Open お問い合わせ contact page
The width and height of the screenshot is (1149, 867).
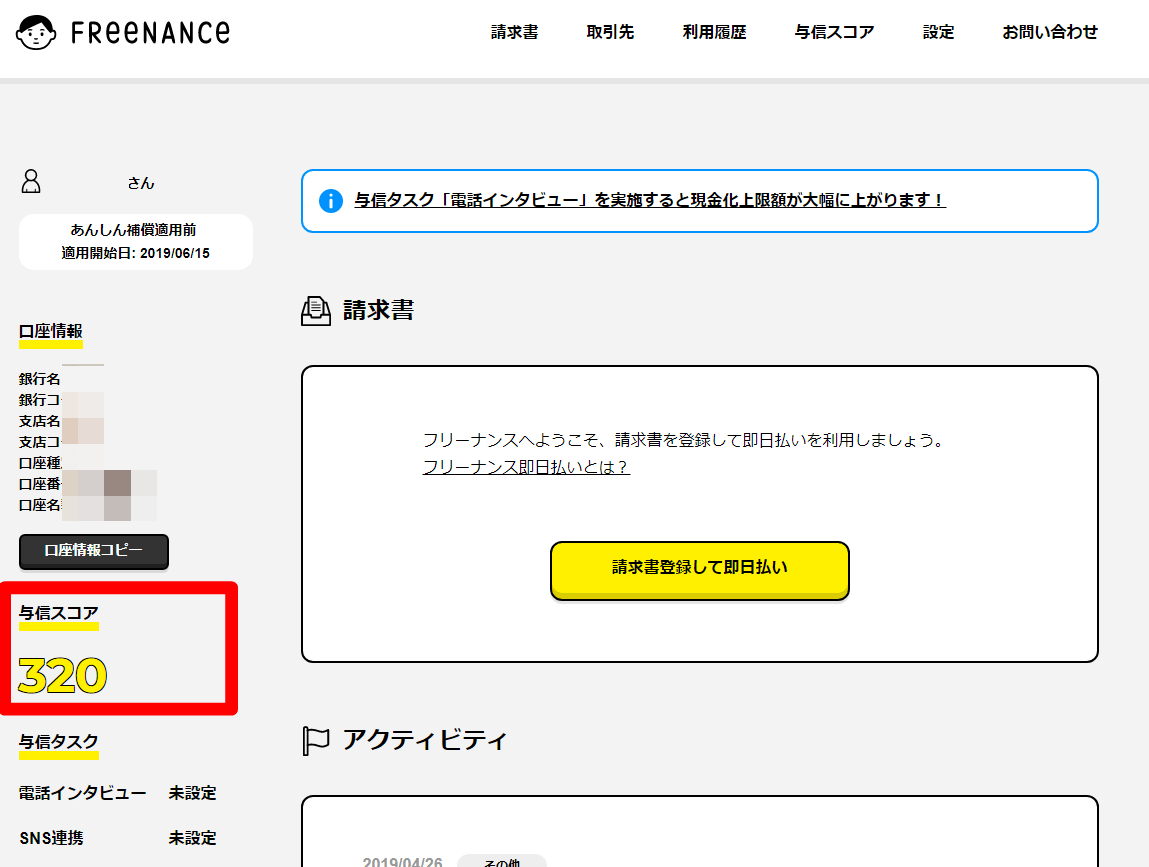1050,32
